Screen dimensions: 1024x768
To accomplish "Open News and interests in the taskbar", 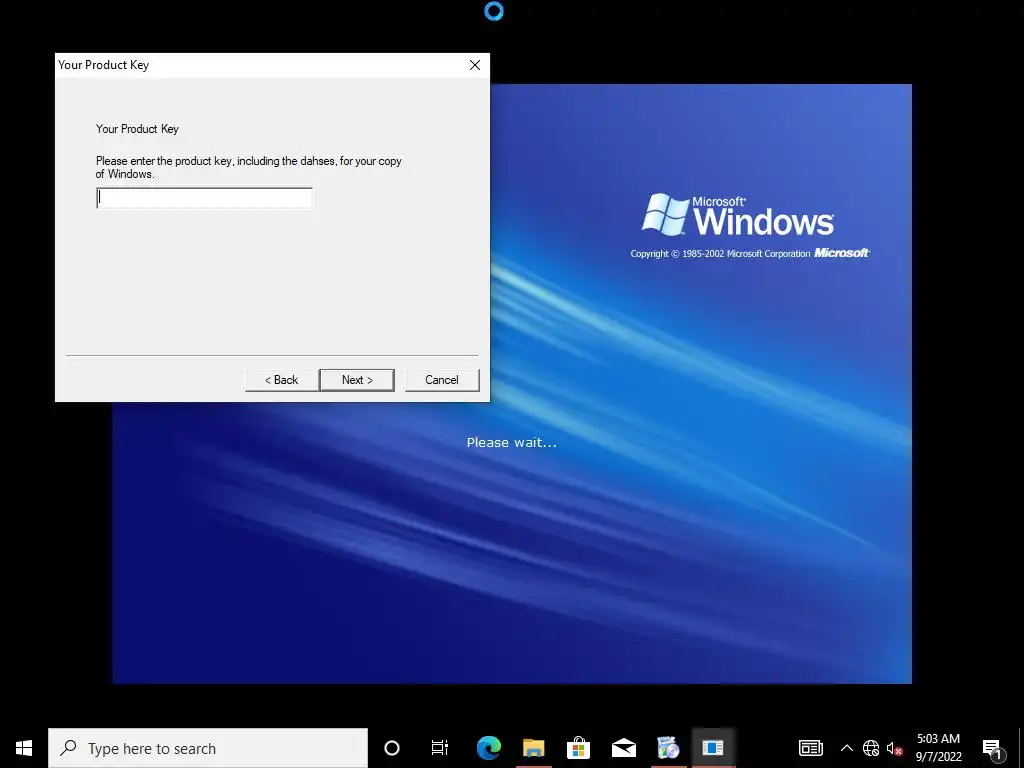I will [811, 748].
